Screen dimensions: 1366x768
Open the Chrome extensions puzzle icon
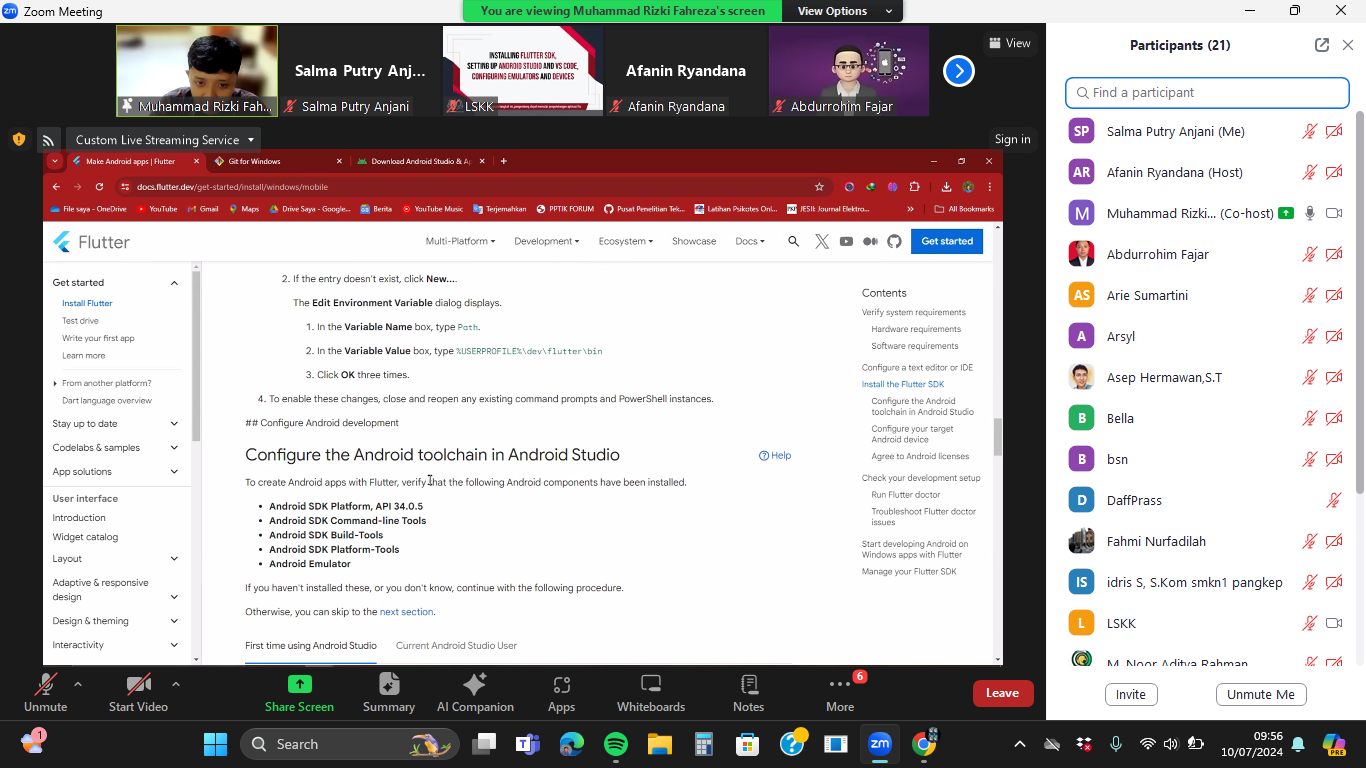point(914,187)
